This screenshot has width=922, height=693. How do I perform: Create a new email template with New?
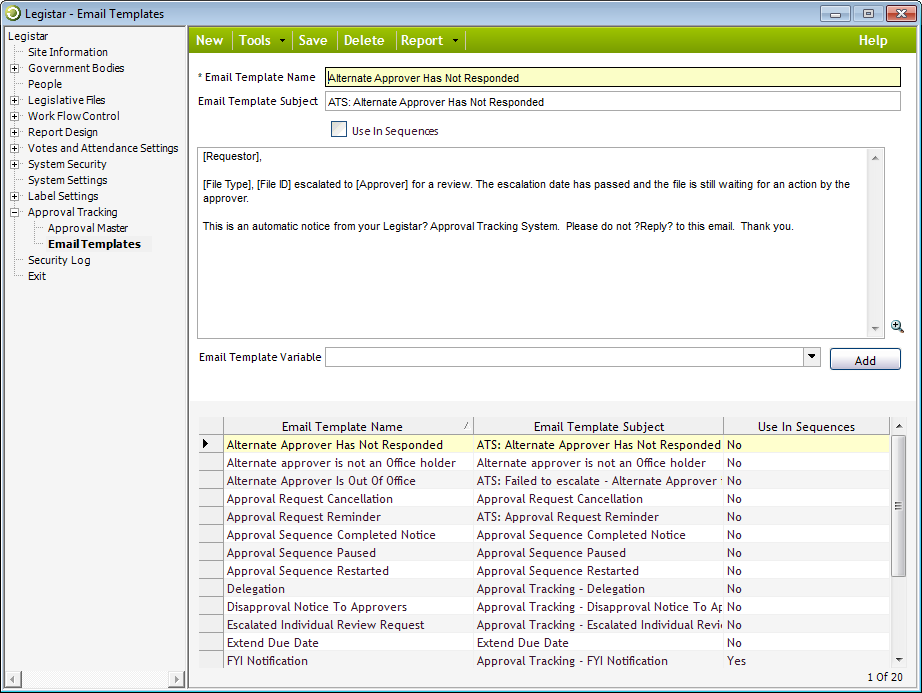[209, 40]
